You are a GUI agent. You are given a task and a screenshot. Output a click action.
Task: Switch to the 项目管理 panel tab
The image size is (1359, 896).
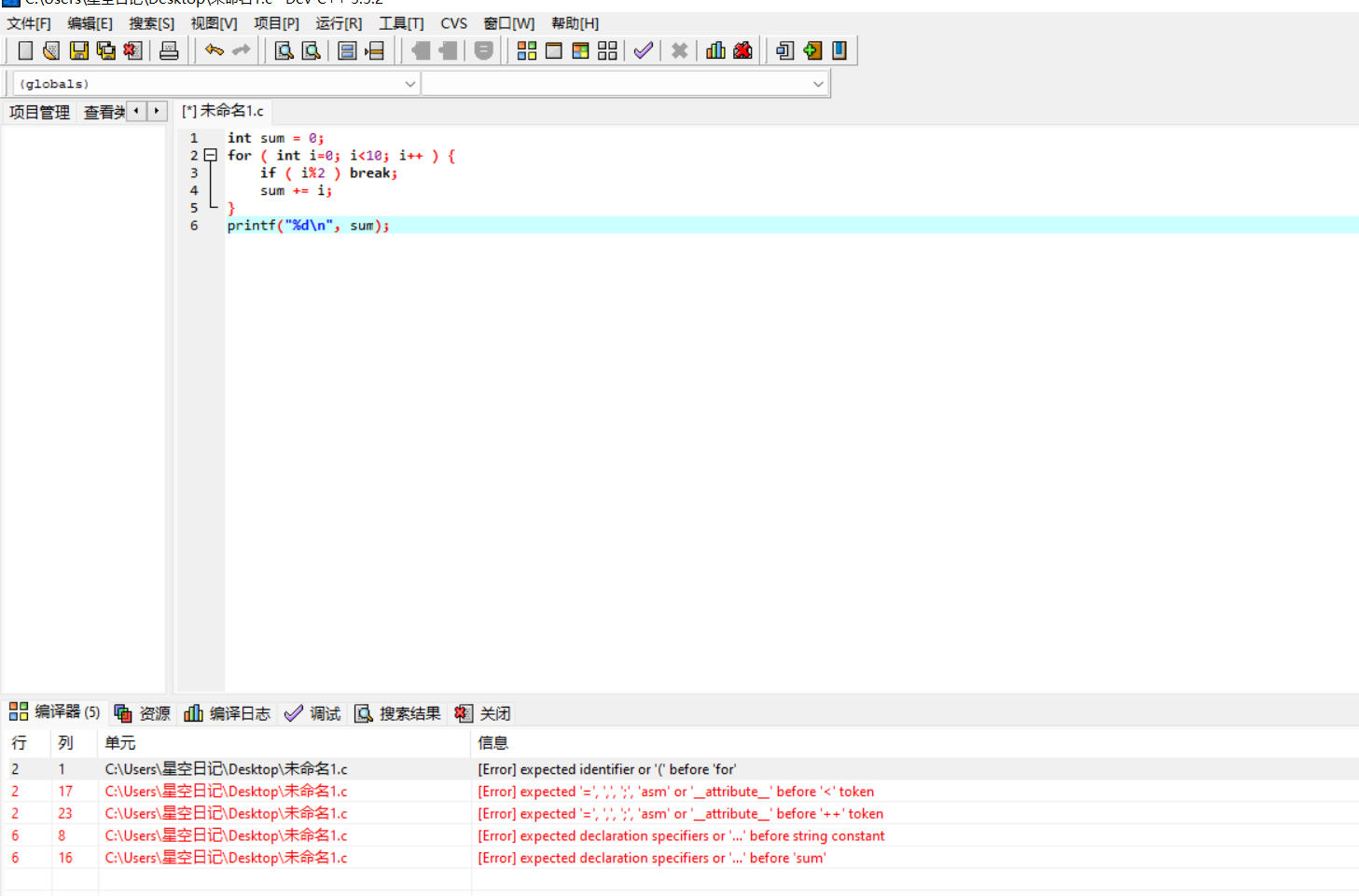[x=39, y=112]
